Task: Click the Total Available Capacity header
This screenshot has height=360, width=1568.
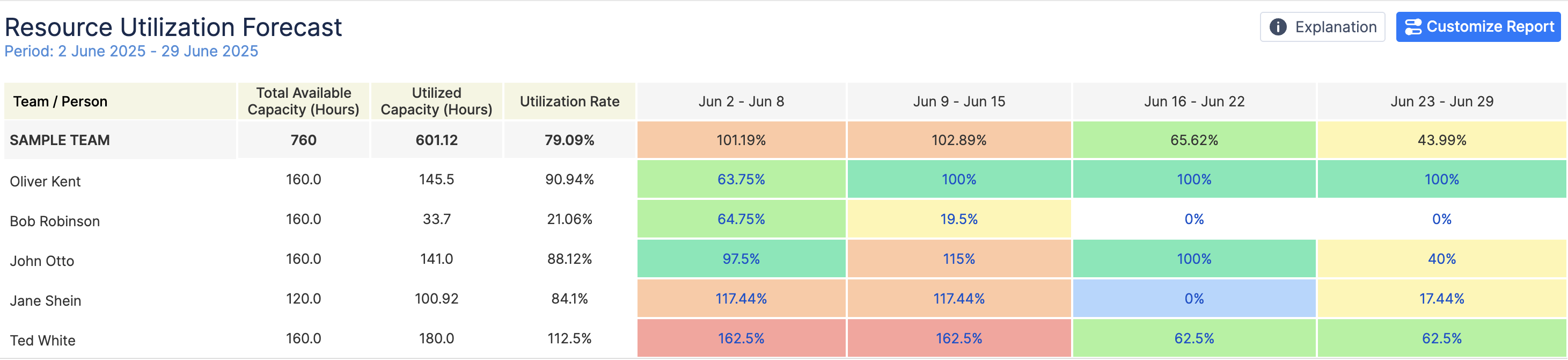Action: [x=303, y=101]
